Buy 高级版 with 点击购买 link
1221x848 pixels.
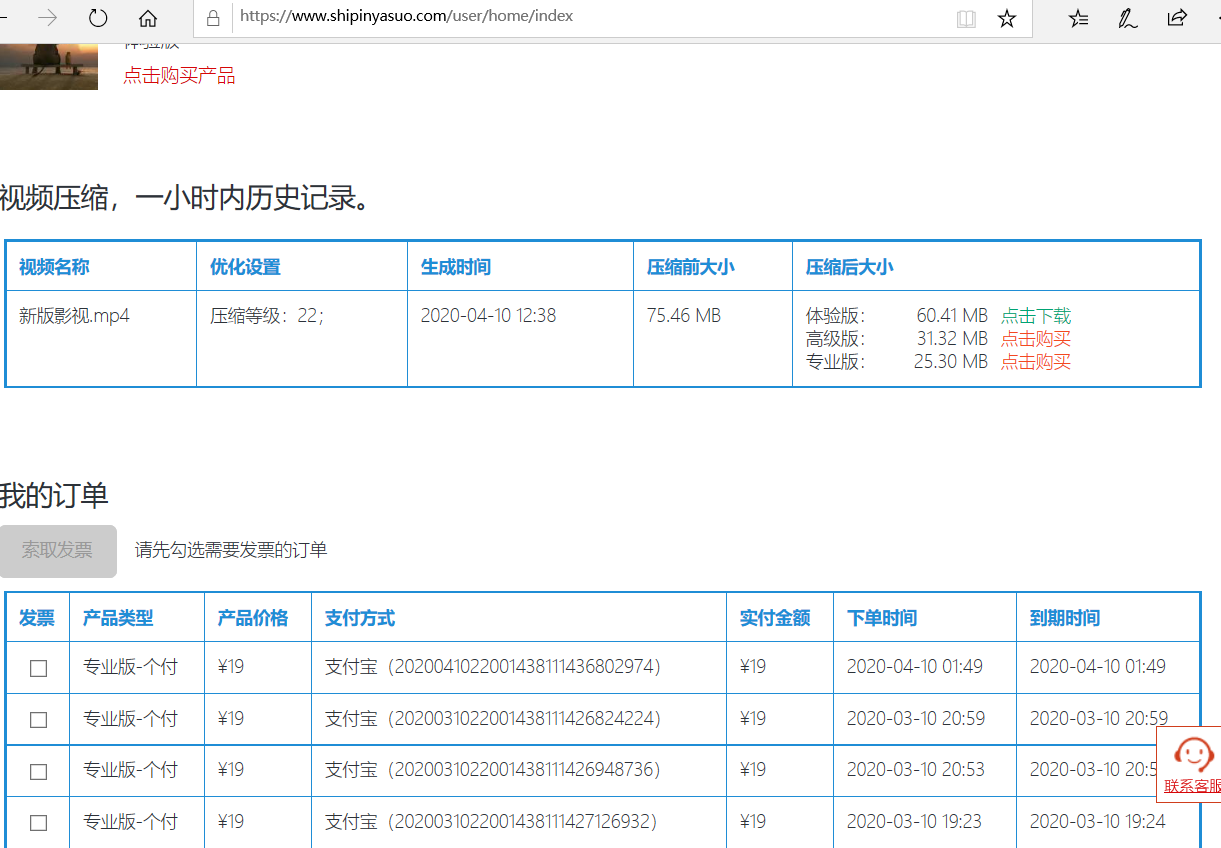click(1036, 339)
